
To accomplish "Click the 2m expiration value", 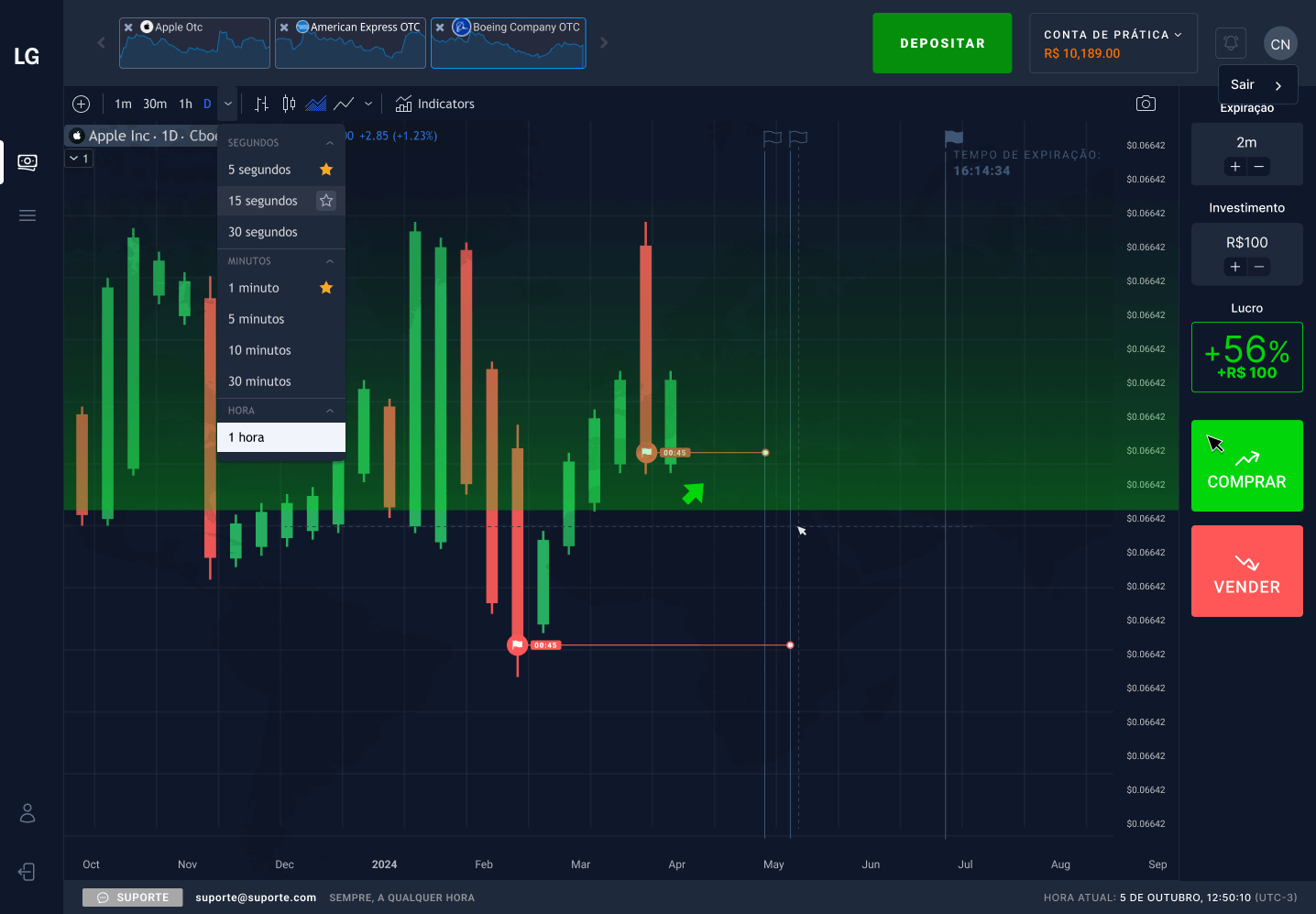I will 1247,142.
